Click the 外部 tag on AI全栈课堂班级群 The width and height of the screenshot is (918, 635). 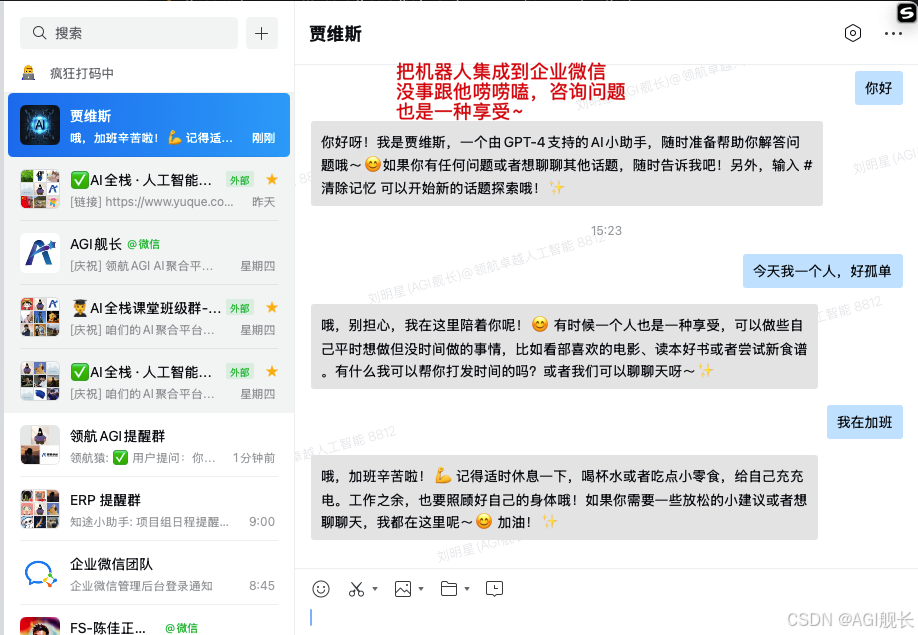(x=239, y=308)
